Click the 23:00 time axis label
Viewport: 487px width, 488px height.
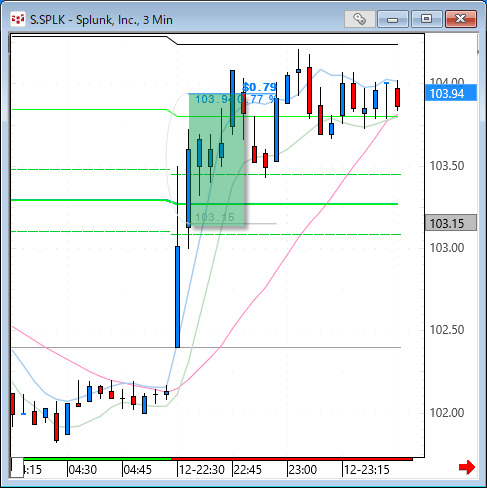coord(303,470)
